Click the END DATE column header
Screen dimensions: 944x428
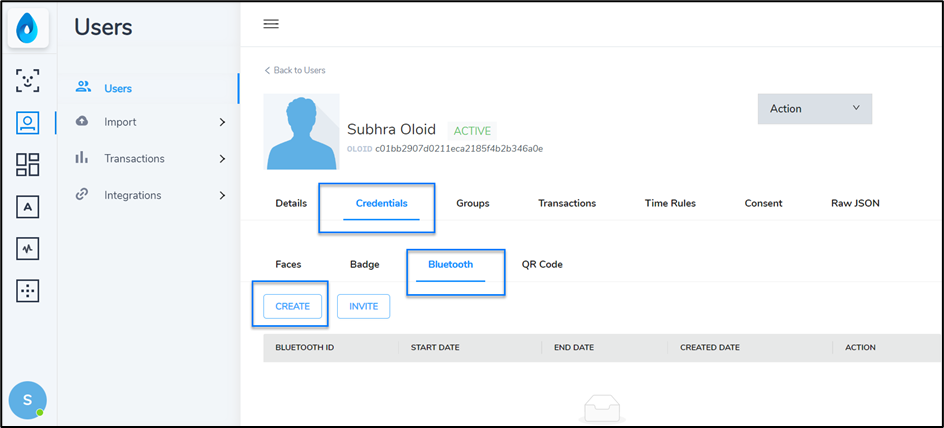[x=574, y=348]
